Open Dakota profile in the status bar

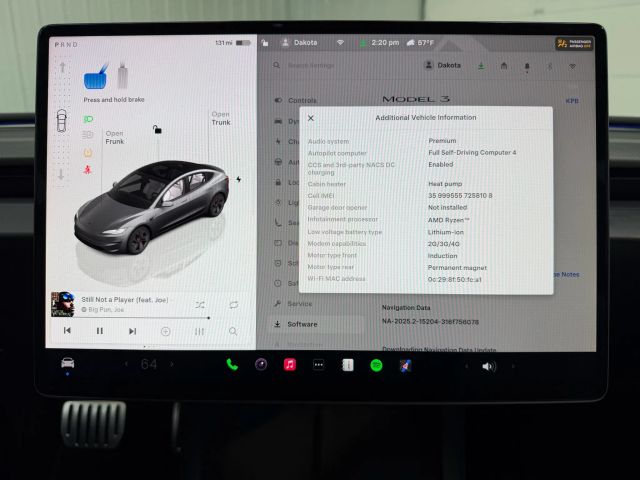pos(300,42)
